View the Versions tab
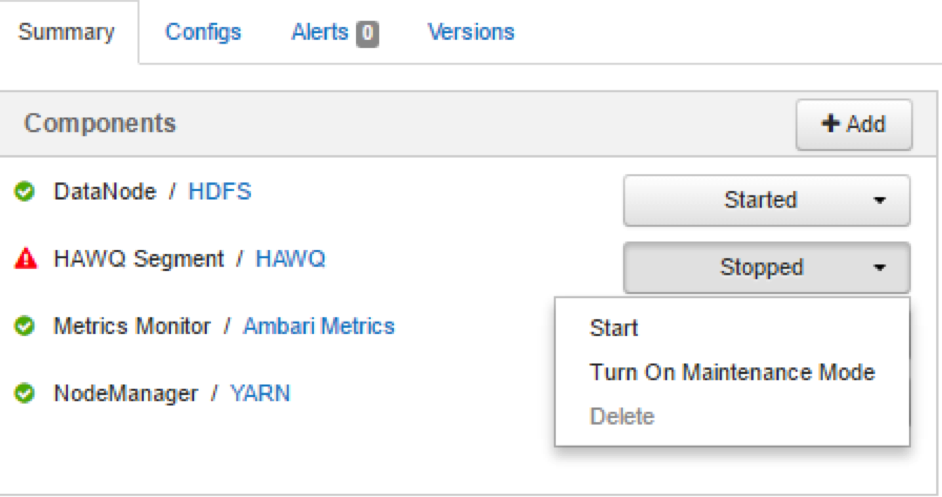 tap(471, 32)
